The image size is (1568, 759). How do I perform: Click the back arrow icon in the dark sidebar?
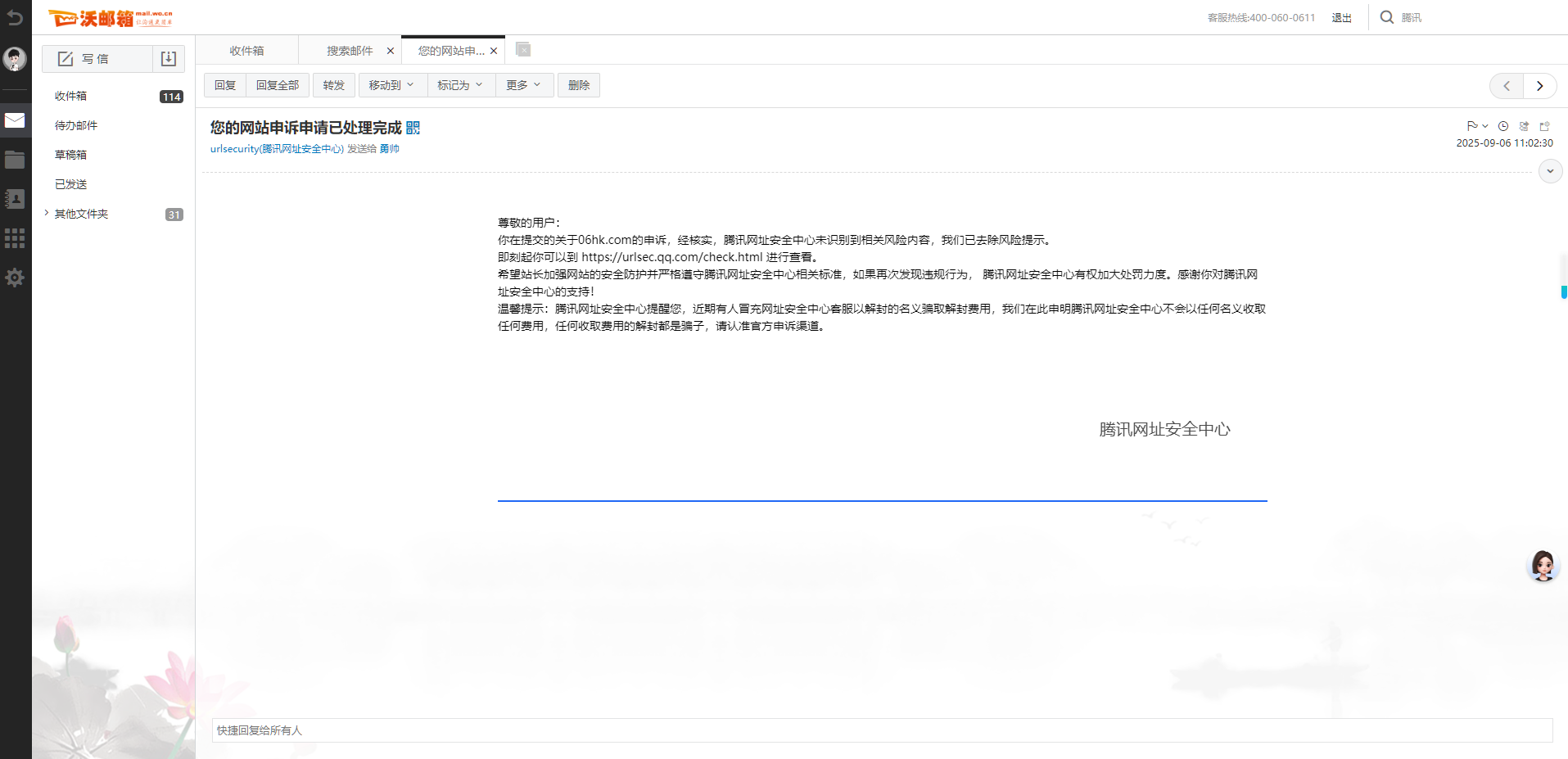pos(15,17)
